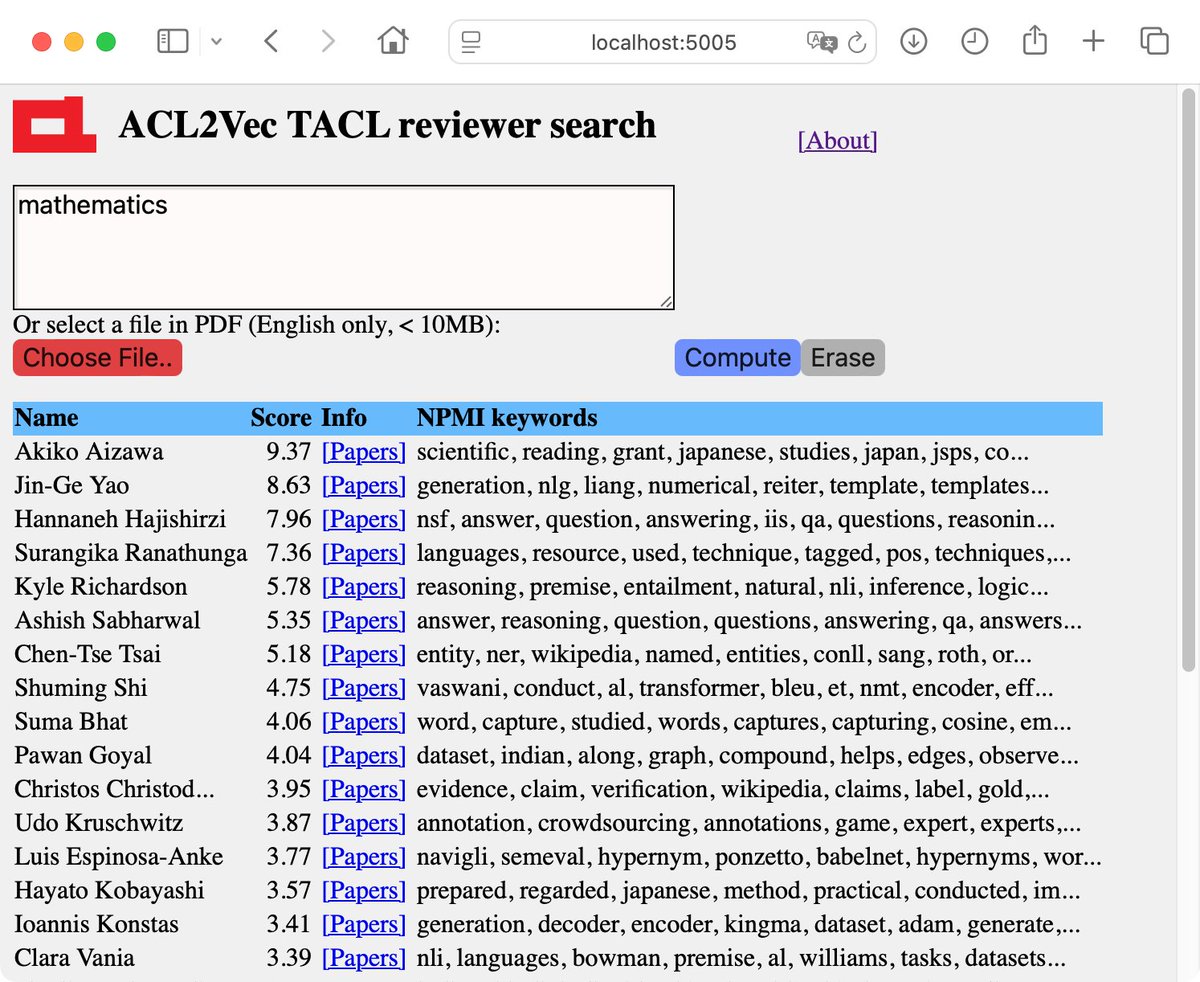
Task: Open history with the clock icon
Action: (974, 41)
